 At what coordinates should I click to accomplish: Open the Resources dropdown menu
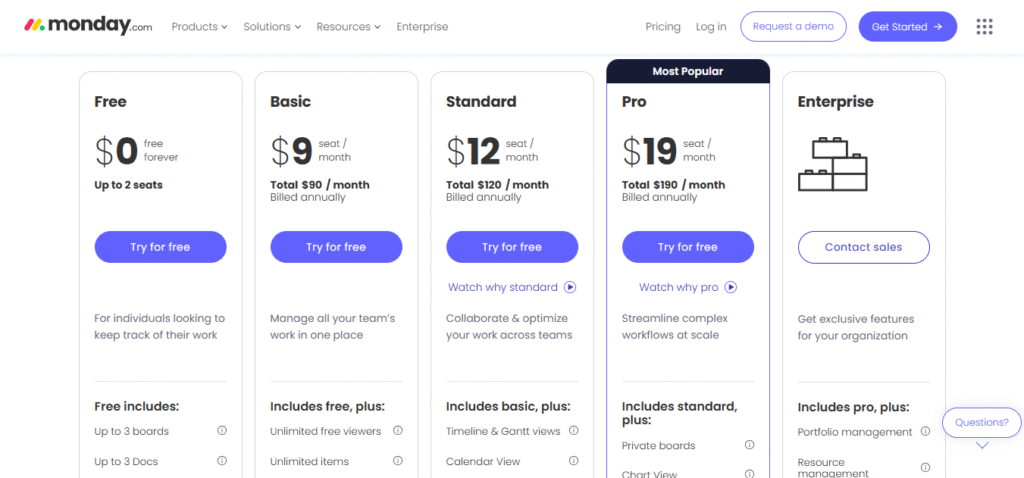pyautogui.click(x=348, y=27)
